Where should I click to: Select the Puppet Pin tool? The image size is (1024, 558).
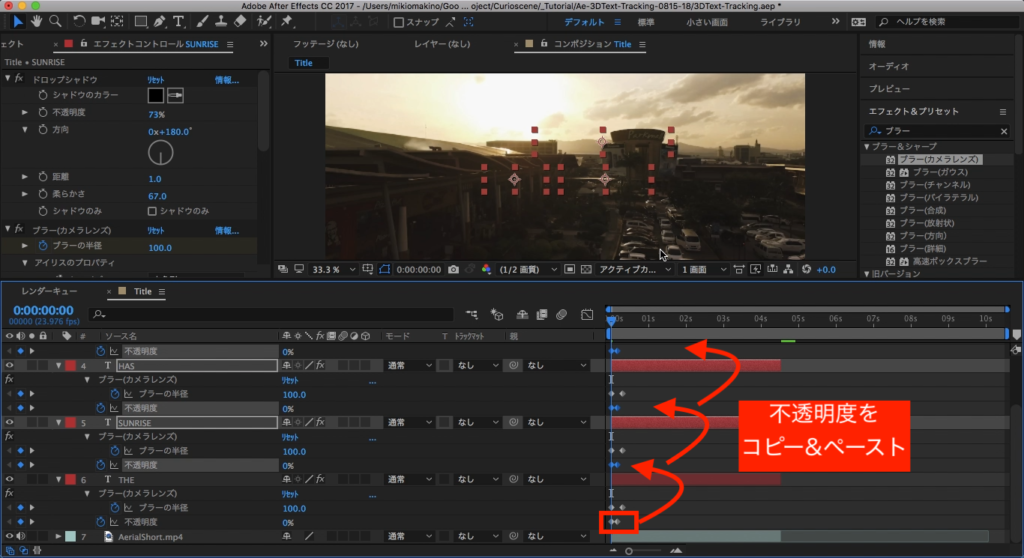pyautogui.click(x=287, y=22)
